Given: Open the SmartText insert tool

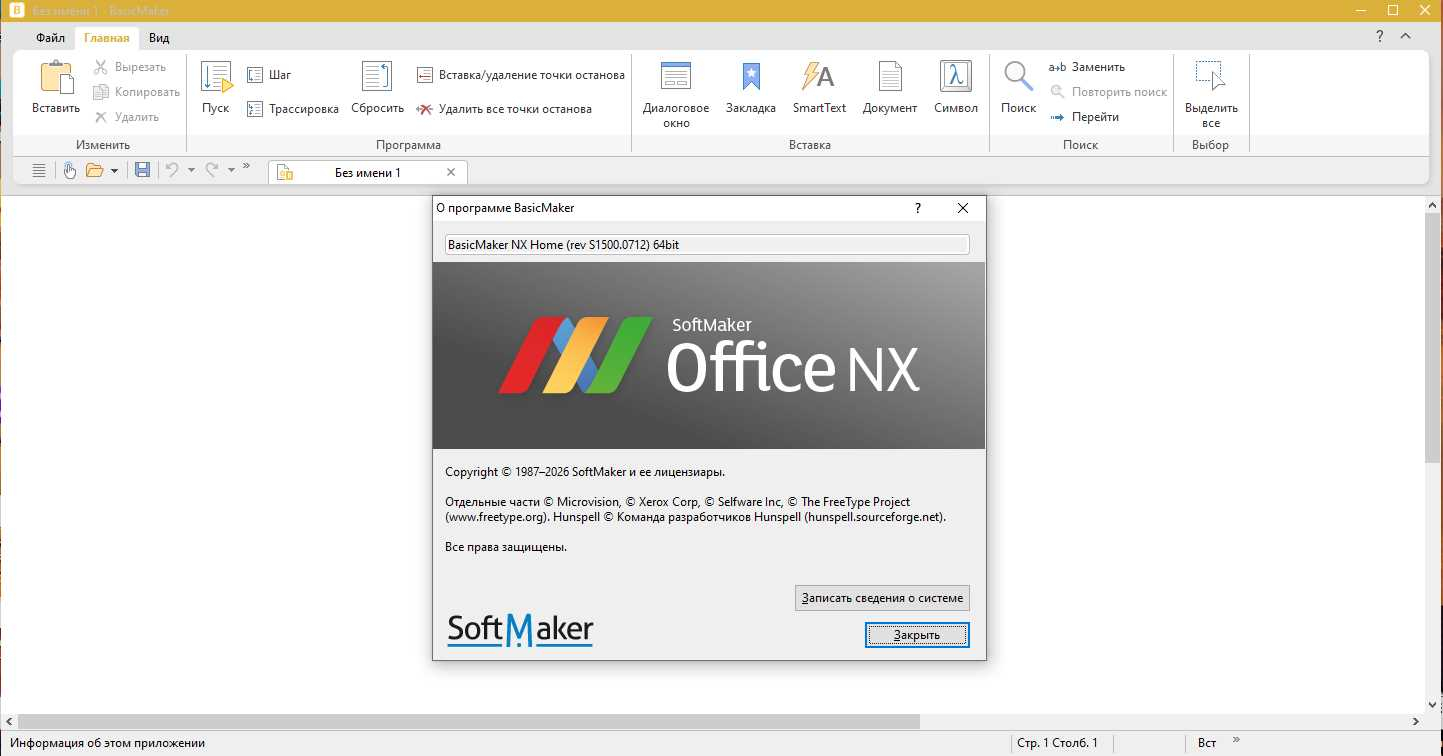Looking at the screenshot, I should point(819,77).
